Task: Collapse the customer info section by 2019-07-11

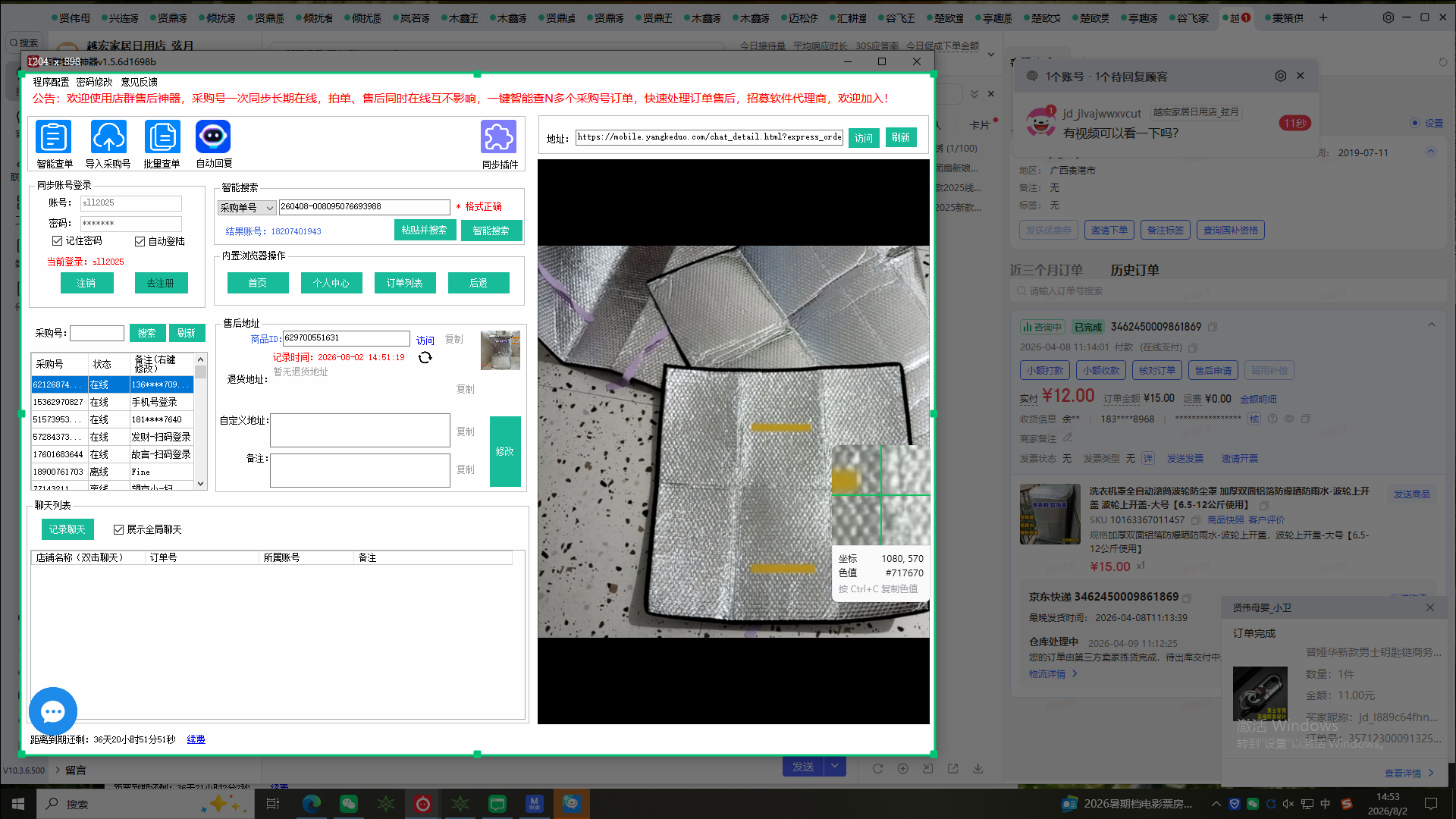Action: coord(1431,152)
